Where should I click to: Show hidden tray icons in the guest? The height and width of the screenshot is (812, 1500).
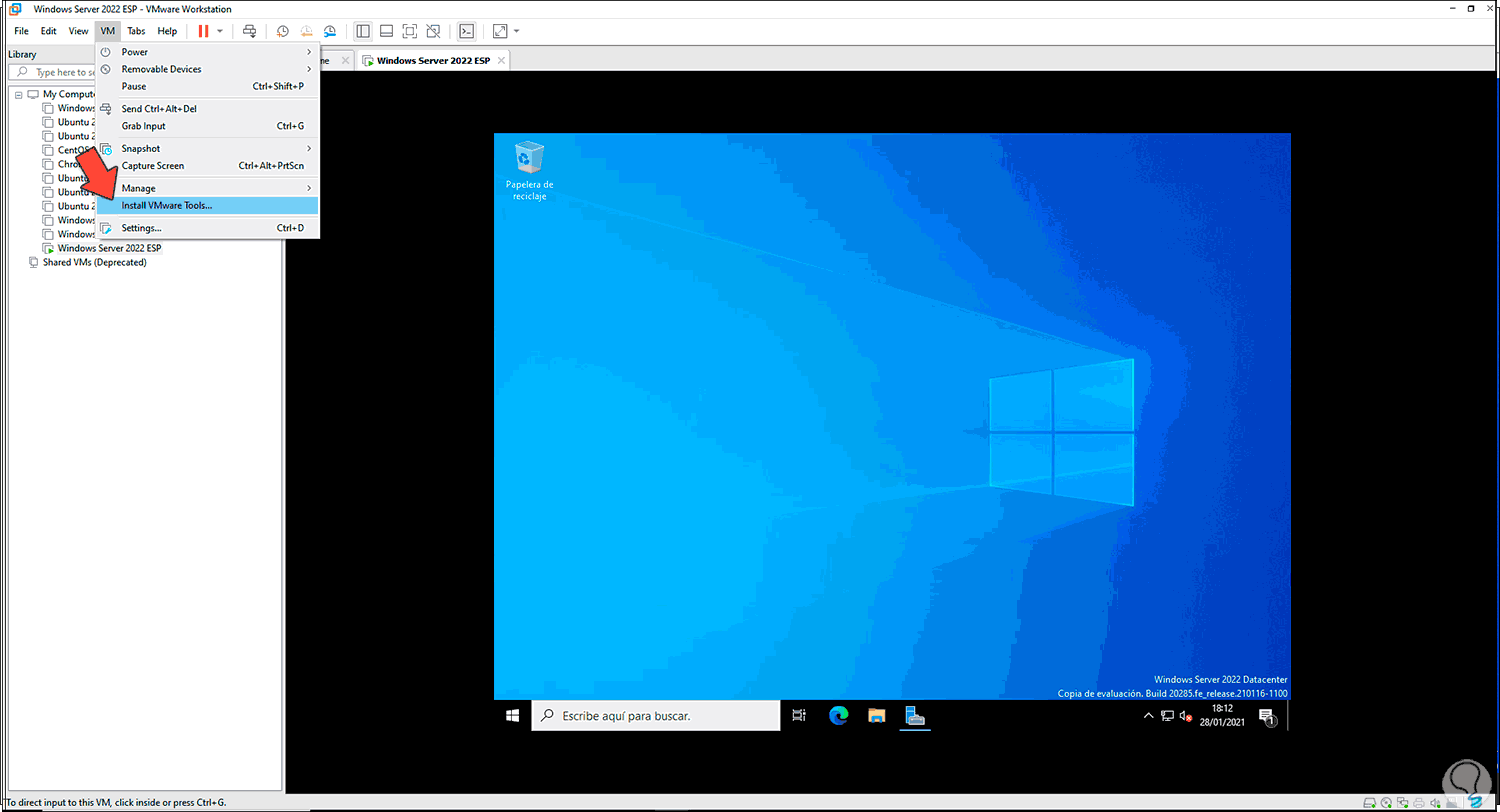point(1149,716)
